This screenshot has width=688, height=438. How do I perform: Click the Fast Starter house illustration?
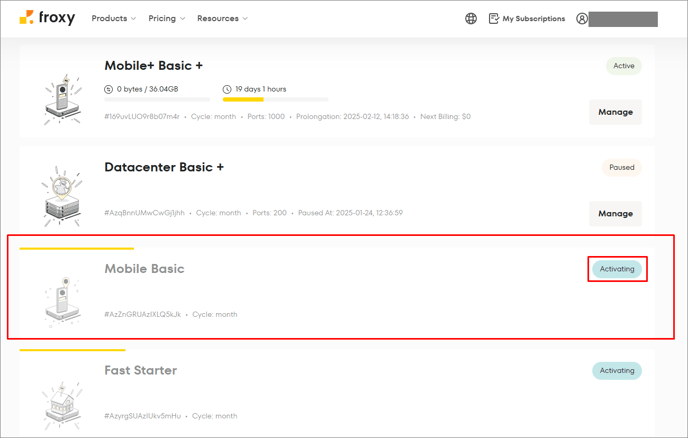click(62, 406)
